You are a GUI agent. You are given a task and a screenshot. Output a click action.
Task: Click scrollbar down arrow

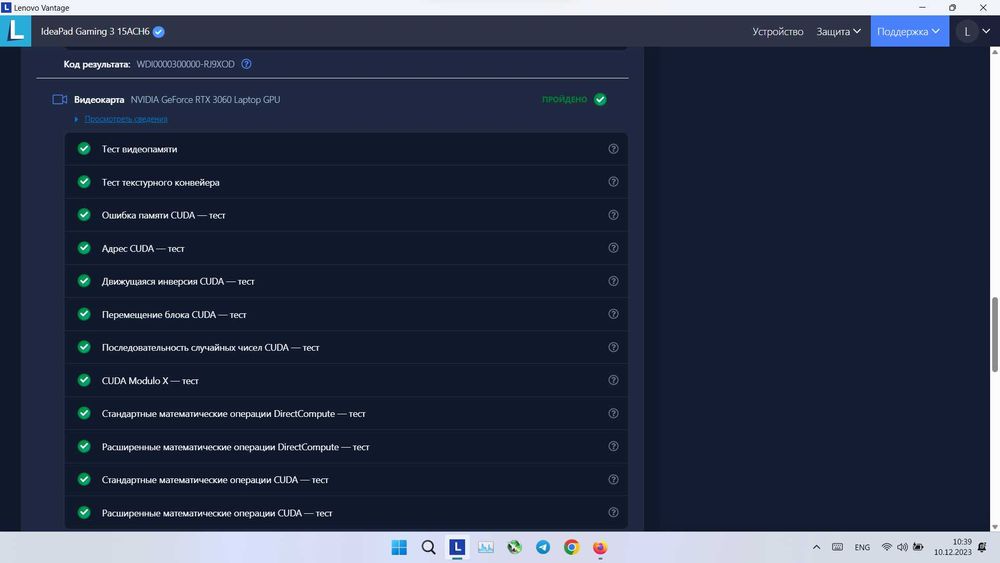pyautogui.click(x=994, y=527)
